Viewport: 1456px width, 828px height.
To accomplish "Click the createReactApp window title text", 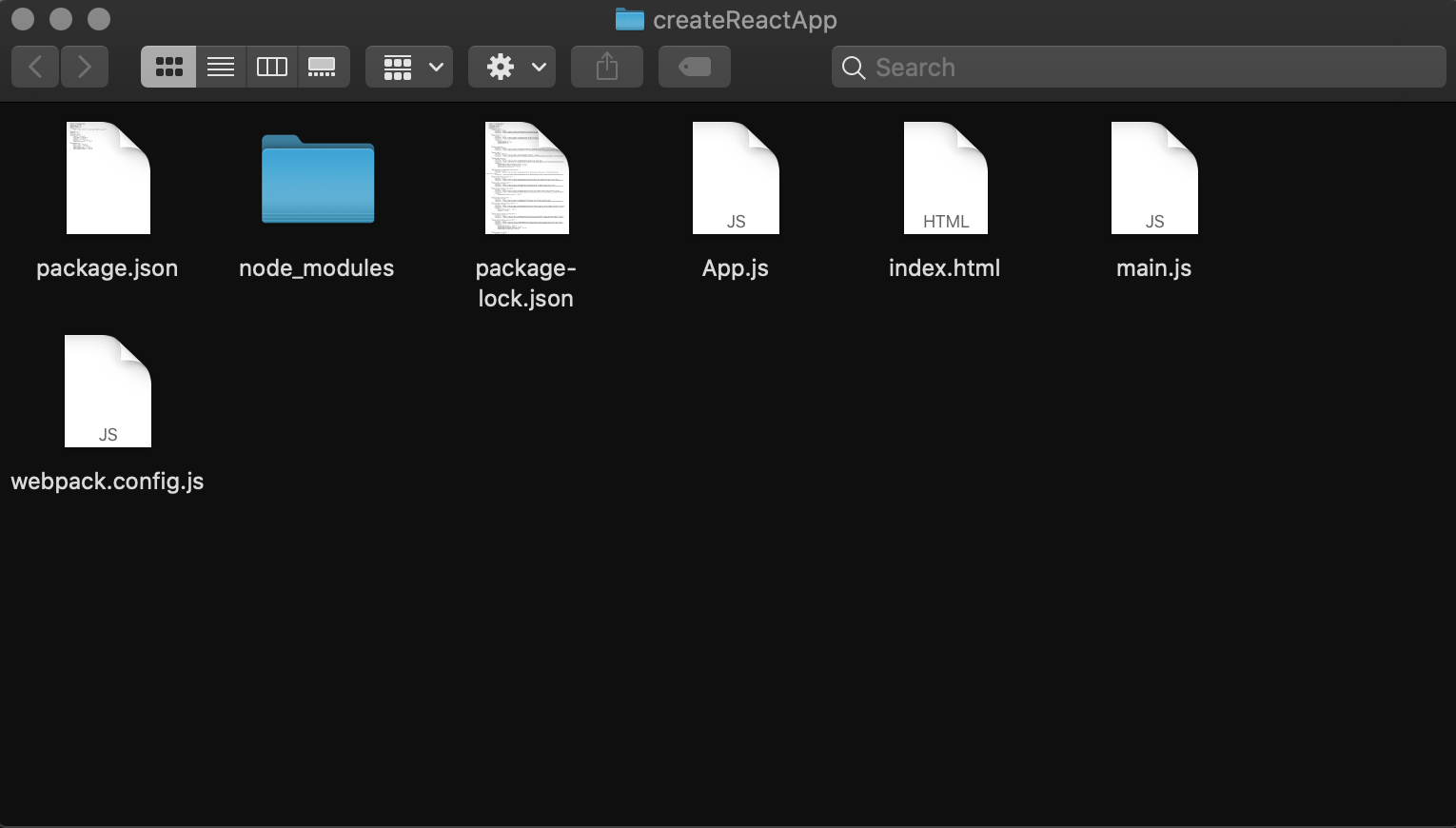I will (745, 20).
